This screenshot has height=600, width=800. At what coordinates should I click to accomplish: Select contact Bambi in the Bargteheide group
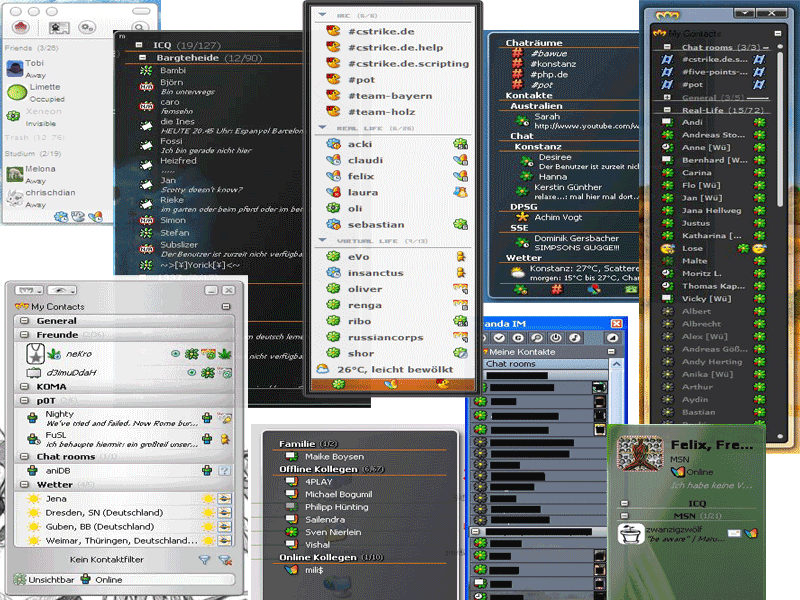coord(172,70)
